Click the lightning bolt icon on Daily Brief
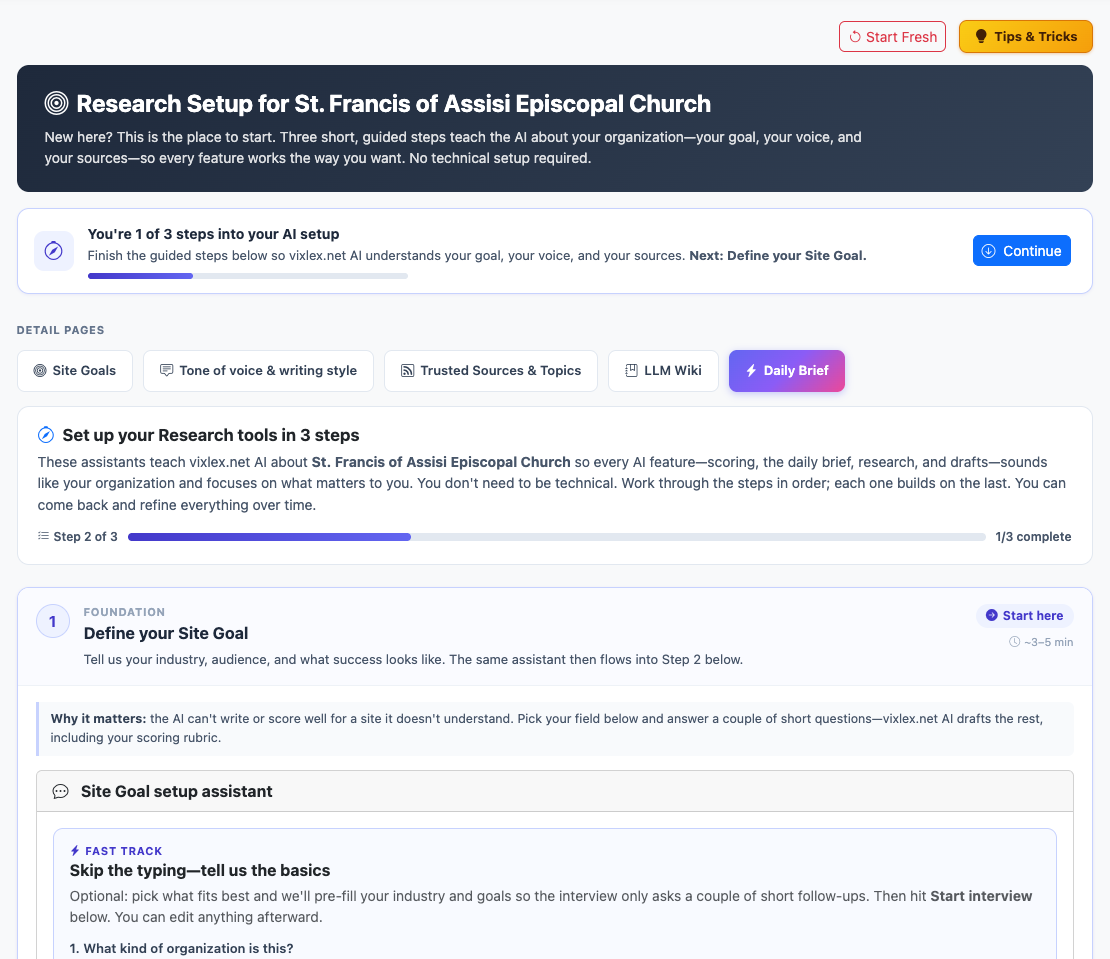The height and width of the screenshot is (959, 1110). click(751, 371)
